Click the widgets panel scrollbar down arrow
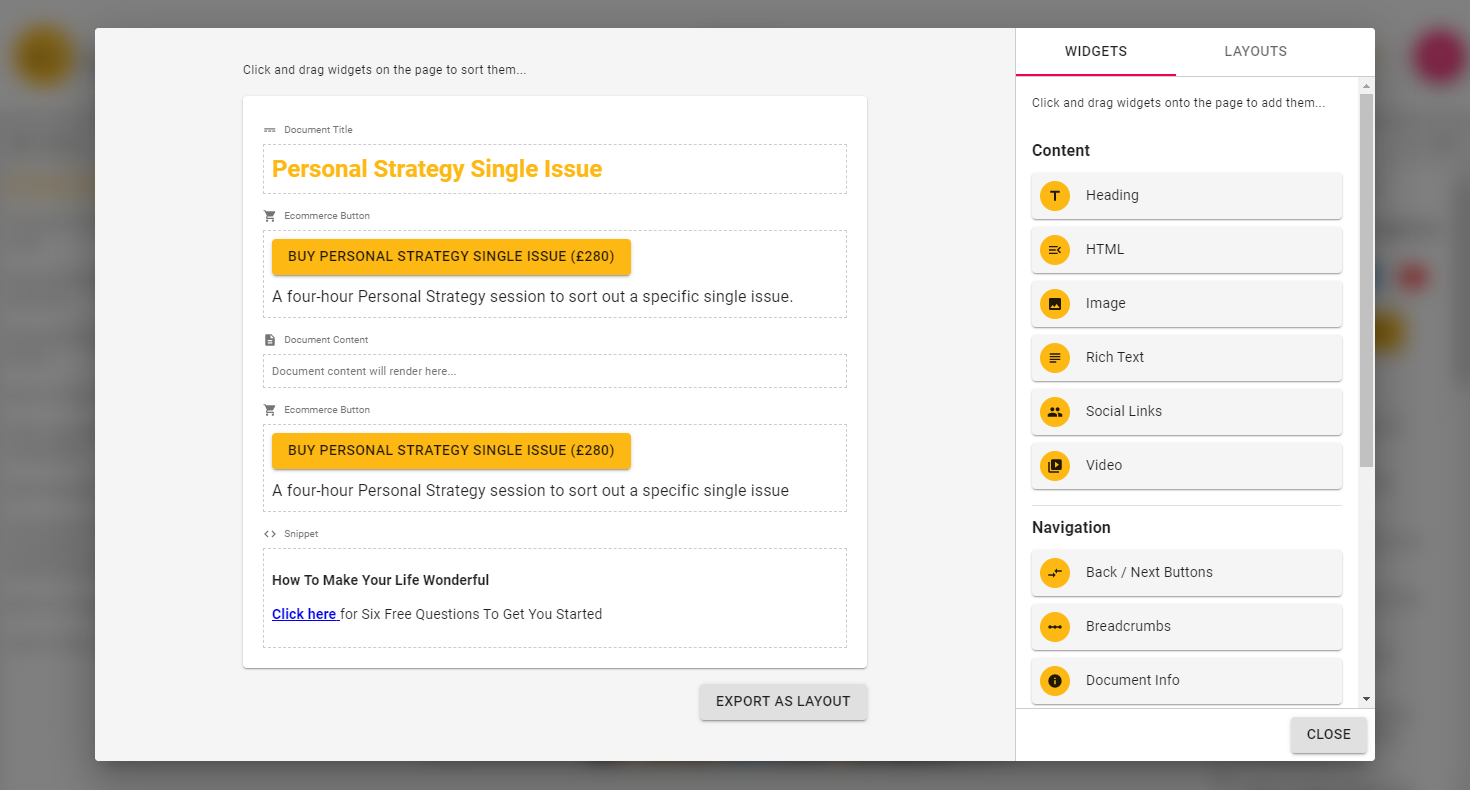 tap(1367, 699)
